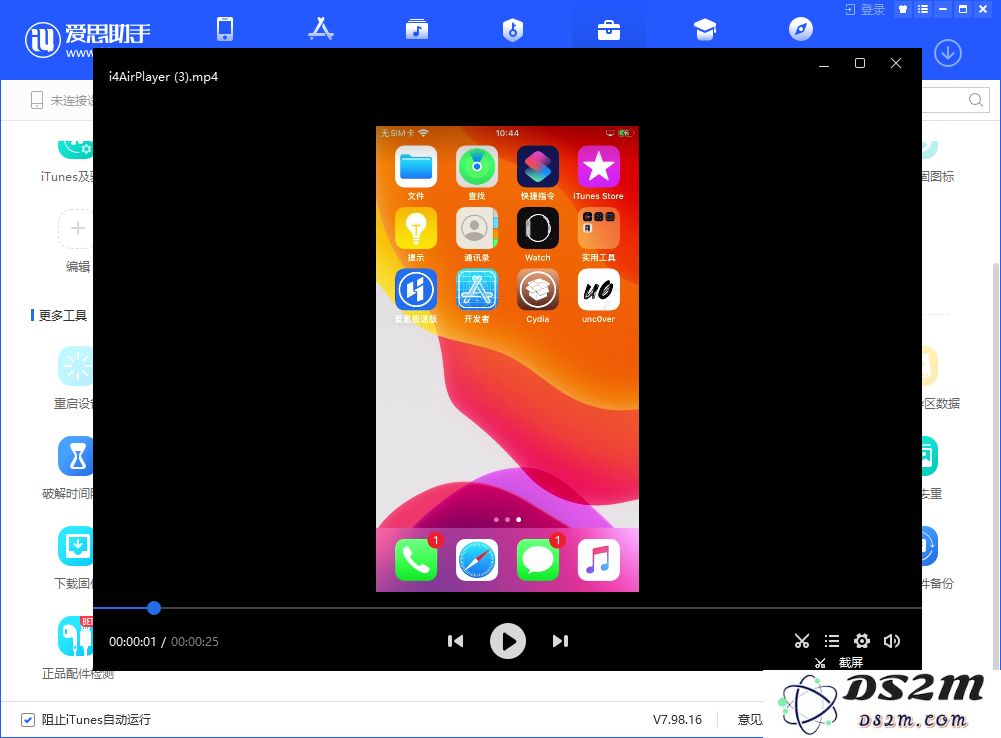1001x738 pixels.
Task: Click the 开发者 developer app icon in video
Action: click(477, 289)
